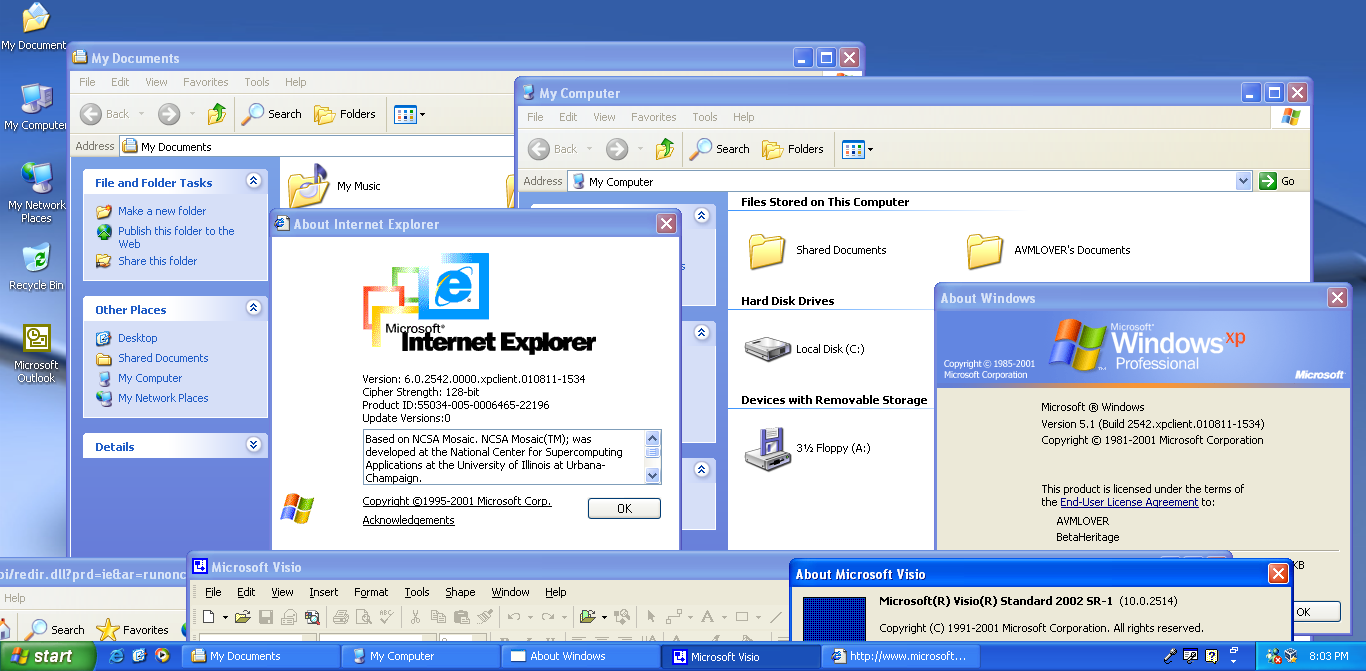The height and width of the screenshot is (671, 1366).
Task: Open Local Disk (C:) drive icon
Action: coord(768,349)
